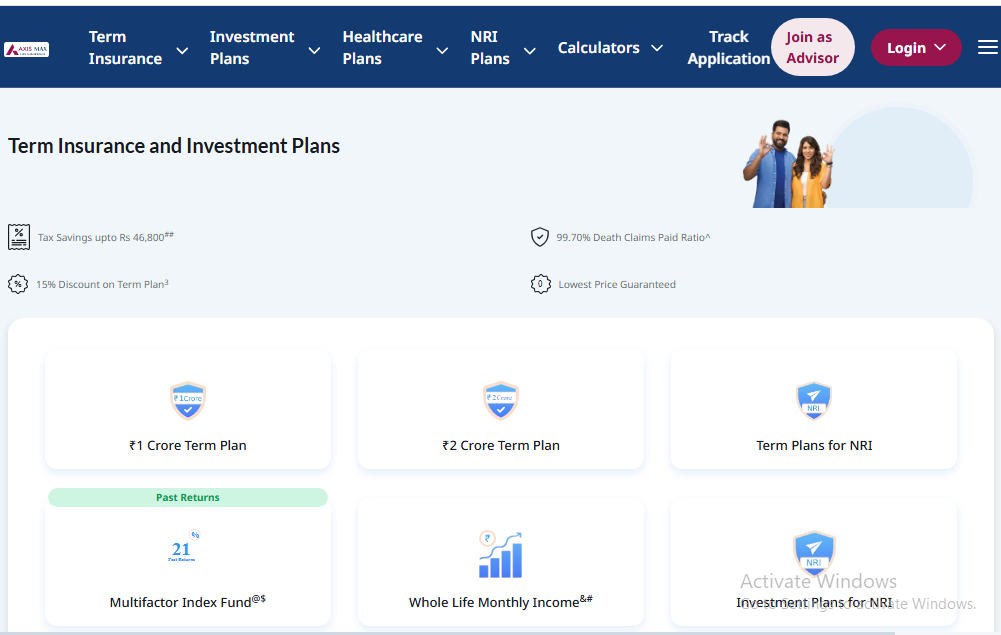Open the Term Insurance menu

tap(125, 47)
